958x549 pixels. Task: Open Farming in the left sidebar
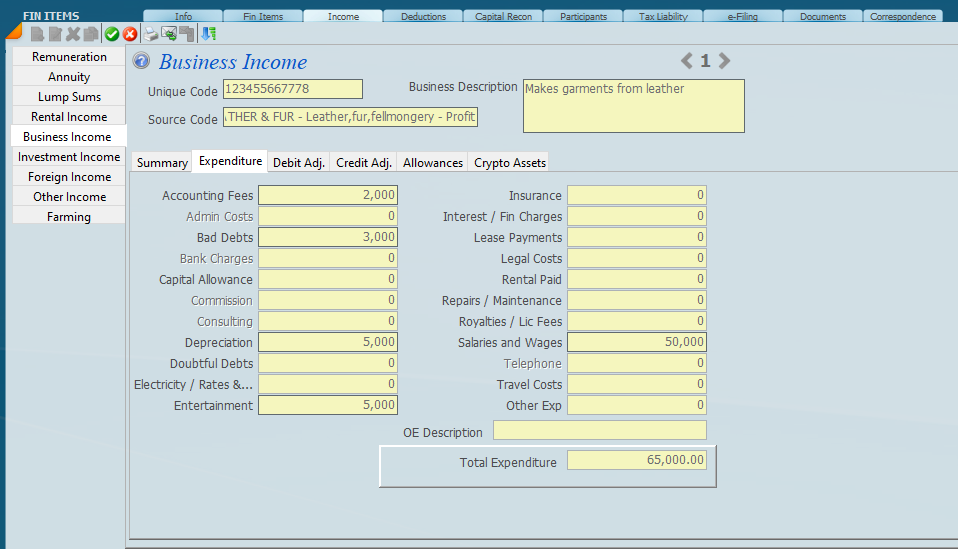(69, 217)
